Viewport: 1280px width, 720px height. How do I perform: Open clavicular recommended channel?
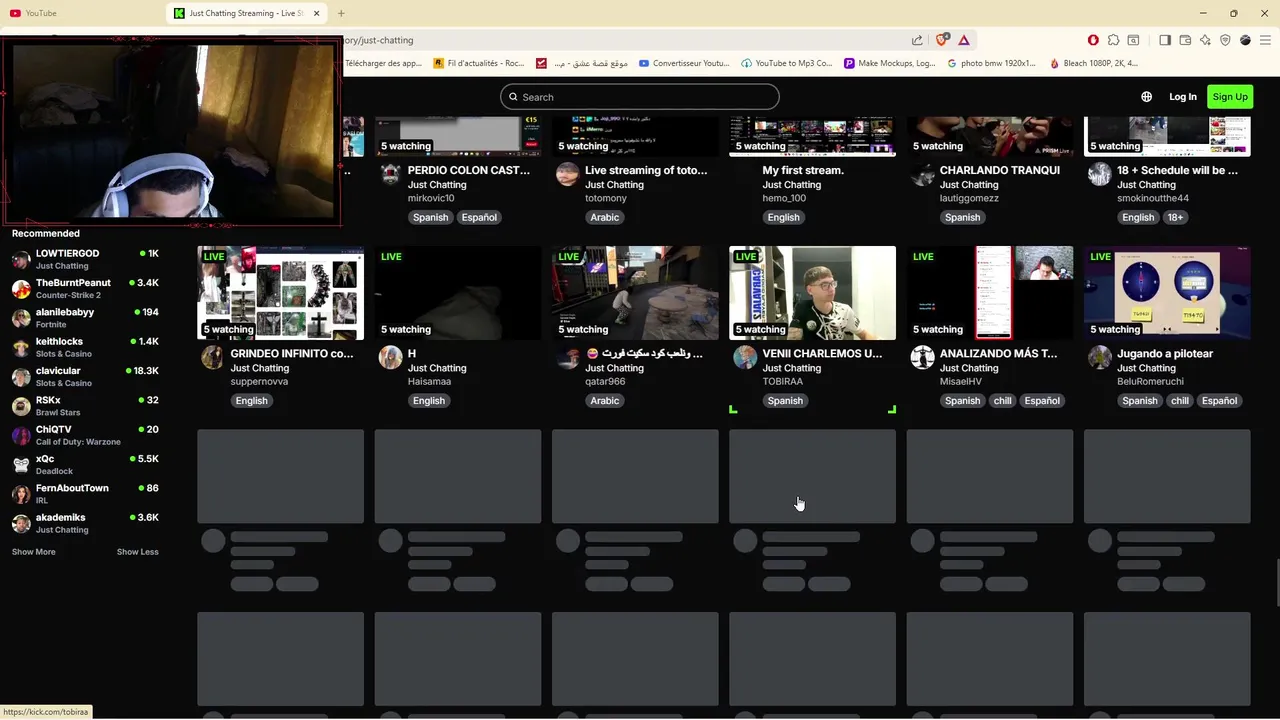85,377
